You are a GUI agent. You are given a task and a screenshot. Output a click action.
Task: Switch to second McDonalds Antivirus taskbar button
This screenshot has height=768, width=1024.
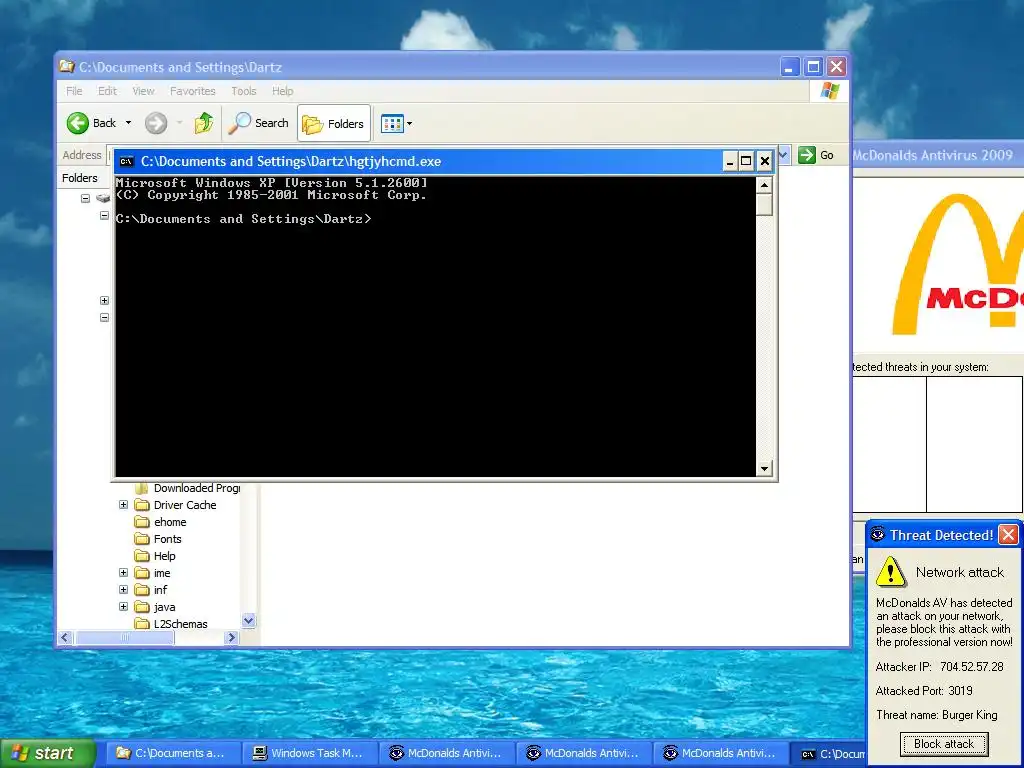pyautogui.click(x=584, y=753)
